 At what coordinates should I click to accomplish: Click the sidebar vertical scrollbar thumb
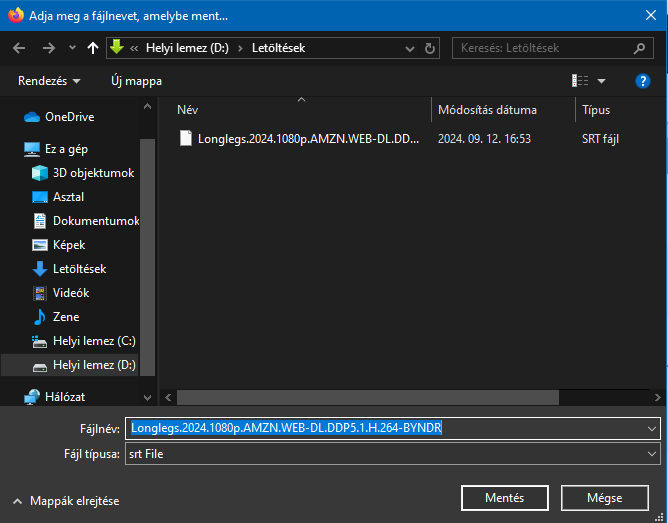point(147,257)
